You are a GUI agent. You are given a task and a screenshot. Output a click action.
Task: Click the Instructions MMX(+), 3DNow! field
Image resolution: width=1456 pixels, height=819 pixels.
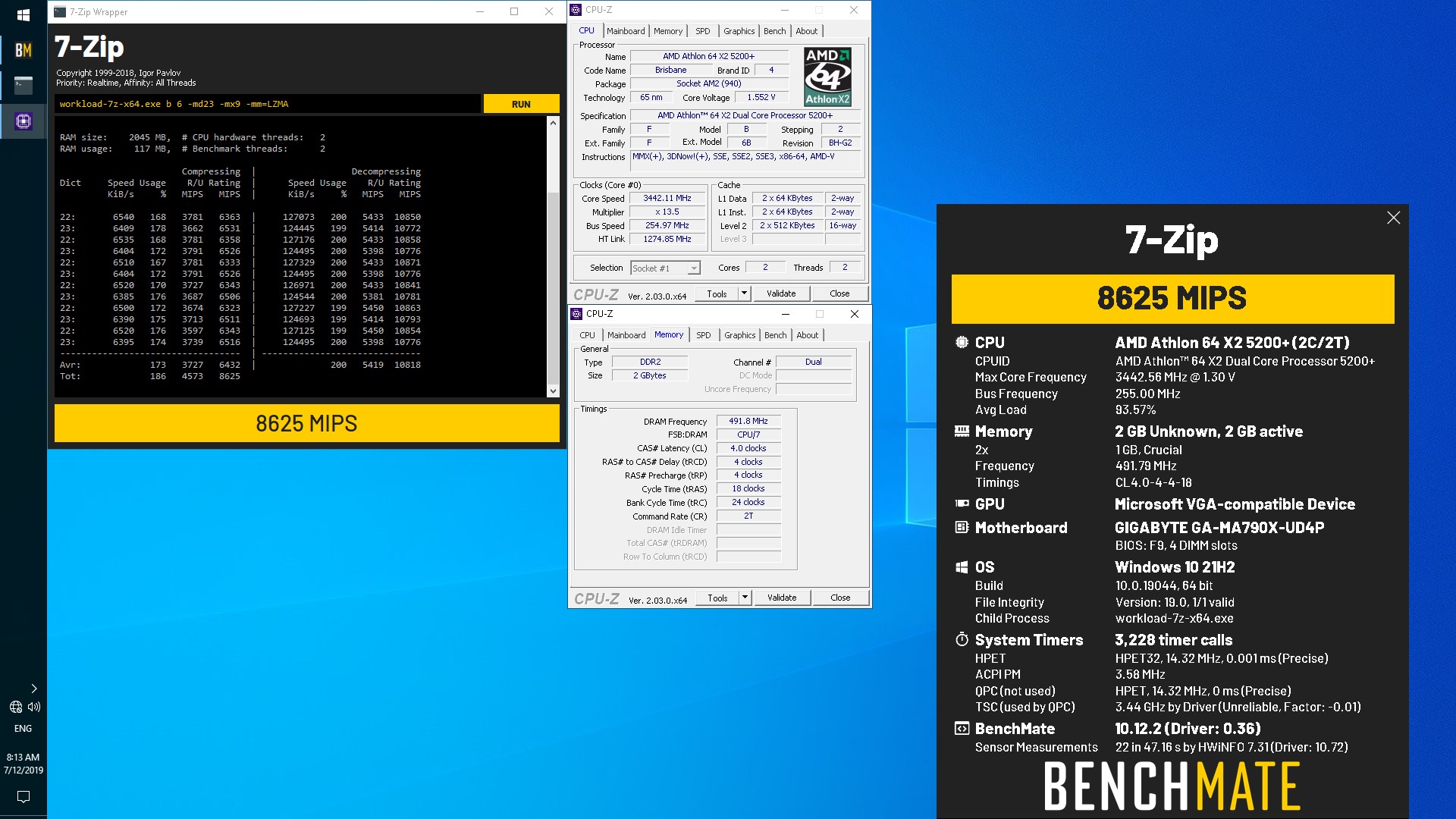[x=745, y=160]
